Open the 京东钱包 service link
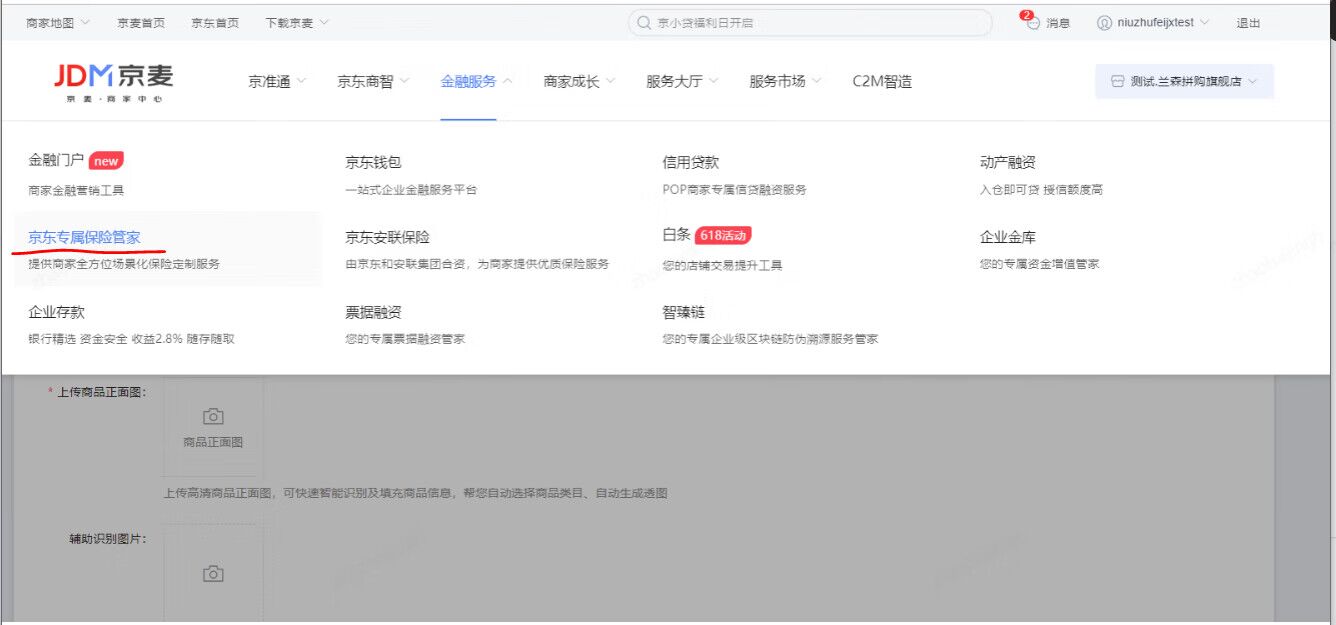Image resolution: width=1336 pixels, height=625 pixels. [x=375, y=160]
